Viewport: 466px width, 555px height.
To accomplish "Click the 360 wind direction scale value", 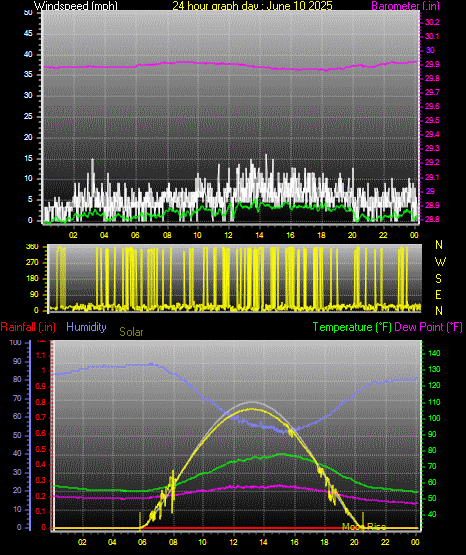I will click(32, 247).
